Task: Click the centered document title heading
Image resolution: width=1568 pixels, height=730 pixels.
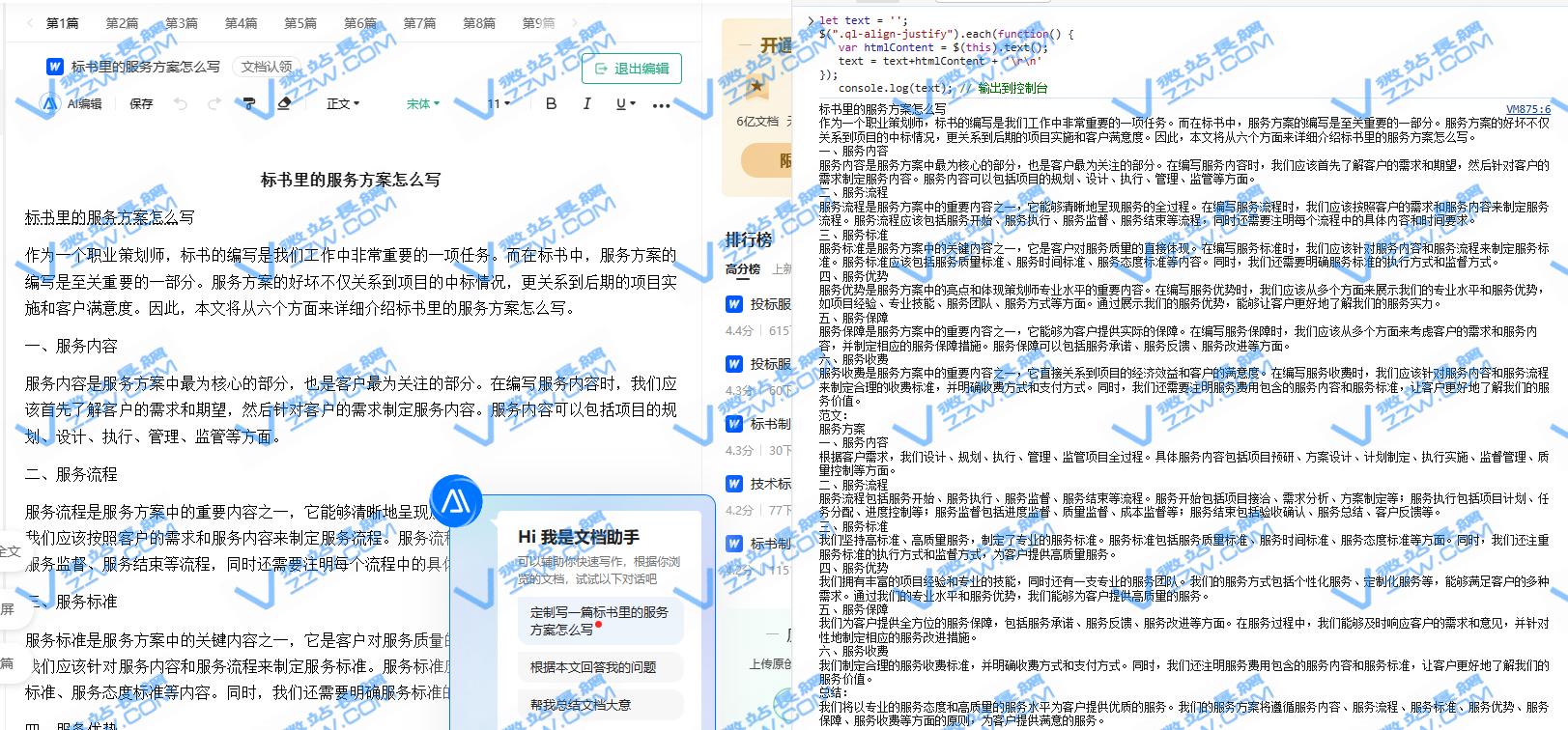Action: [351, 180]
